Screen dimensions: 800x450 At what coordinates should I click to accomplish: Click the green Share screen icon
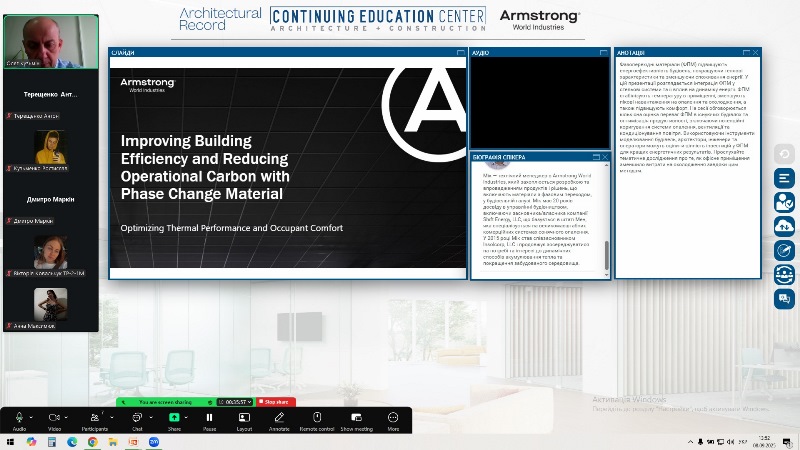pyautogui.click(x=174, y=417)
